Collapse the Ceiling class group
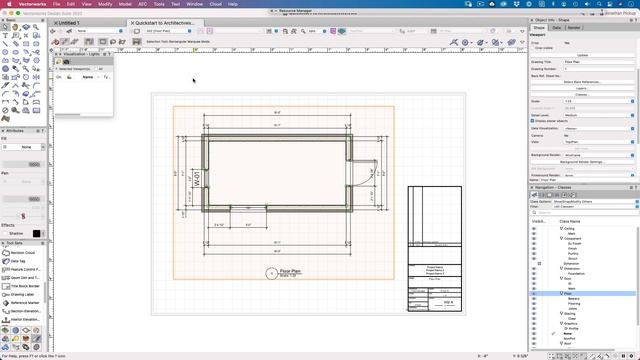 [x=561, y=229]
